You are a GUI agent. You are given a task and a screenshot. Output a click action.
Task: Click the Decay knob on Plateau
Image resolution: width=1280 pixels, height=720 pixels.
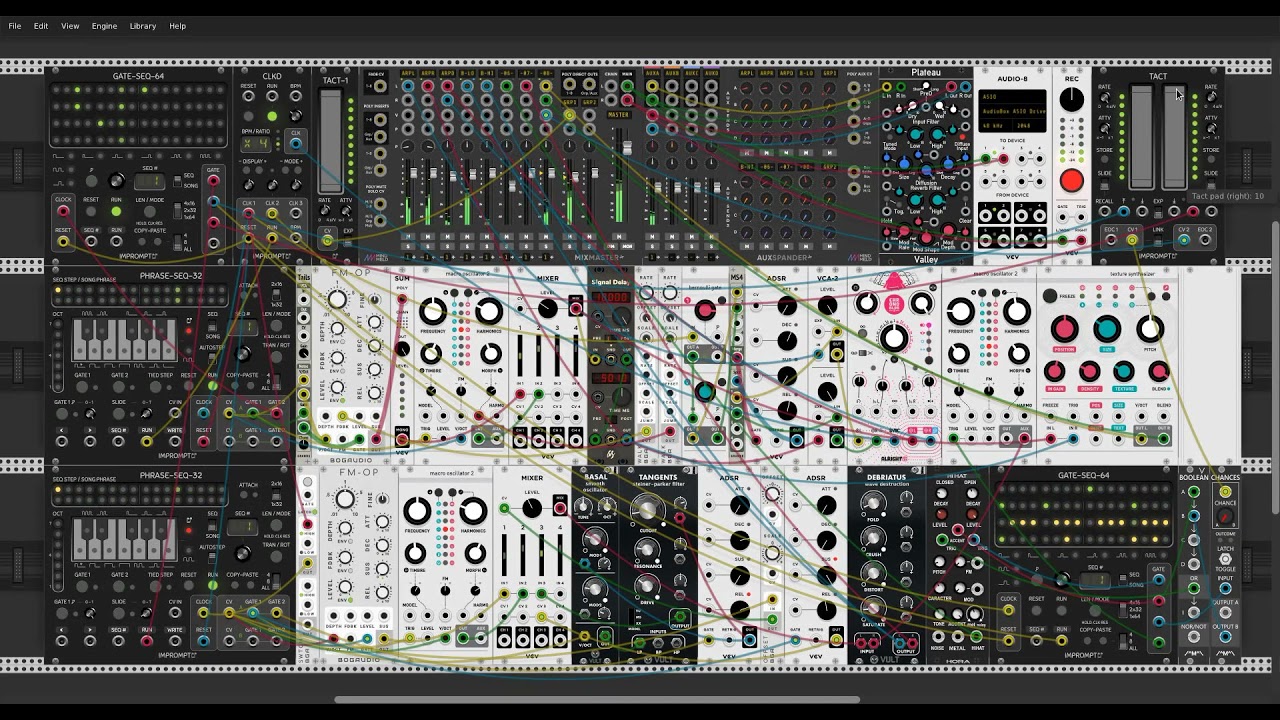tap(949, 163)
